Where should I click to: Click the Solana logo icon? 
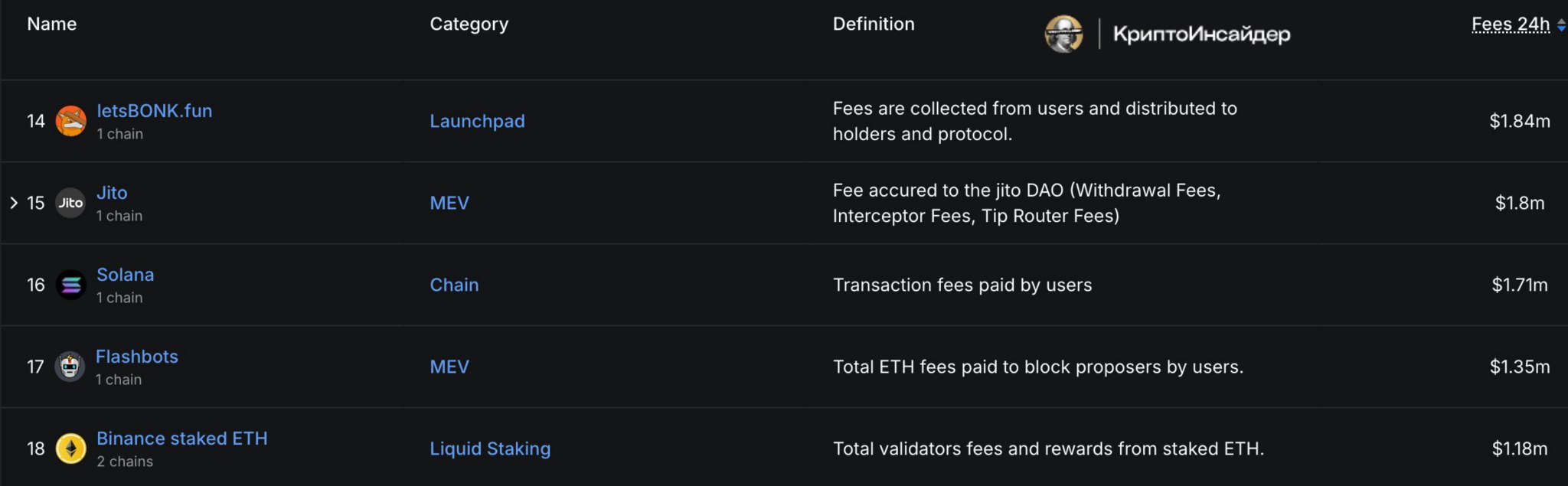(x=70, y=285)
